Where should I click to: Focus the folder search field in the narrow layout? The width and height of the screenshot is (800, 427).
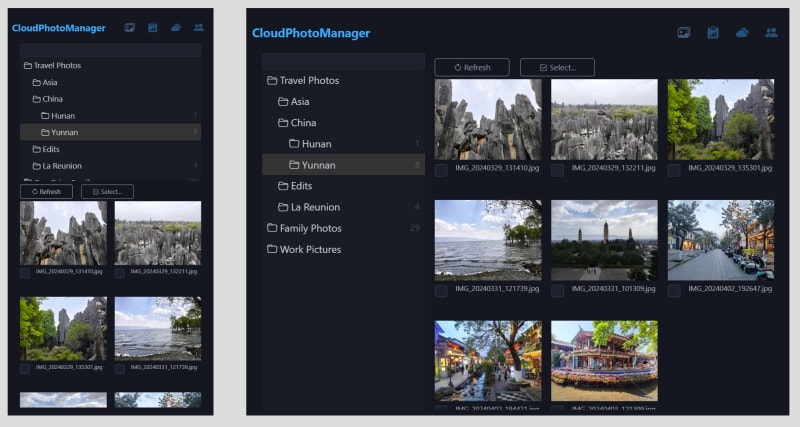click(110, 50)
